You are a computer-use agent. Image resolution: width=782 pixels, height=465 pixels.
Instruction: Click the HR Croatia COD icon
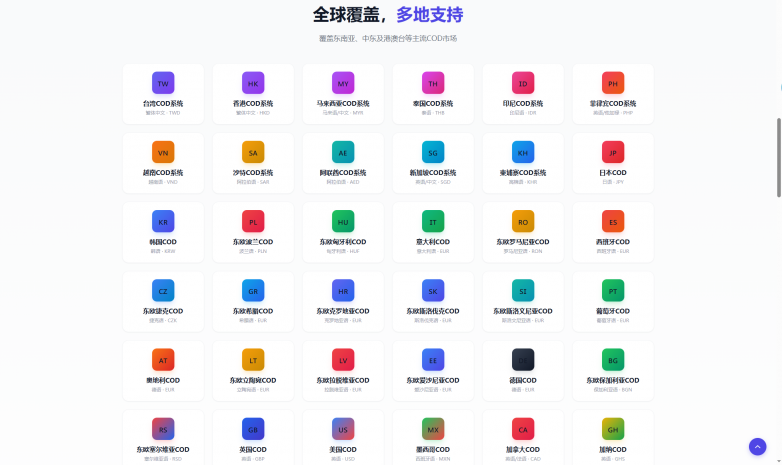click(x=343, y=291)
